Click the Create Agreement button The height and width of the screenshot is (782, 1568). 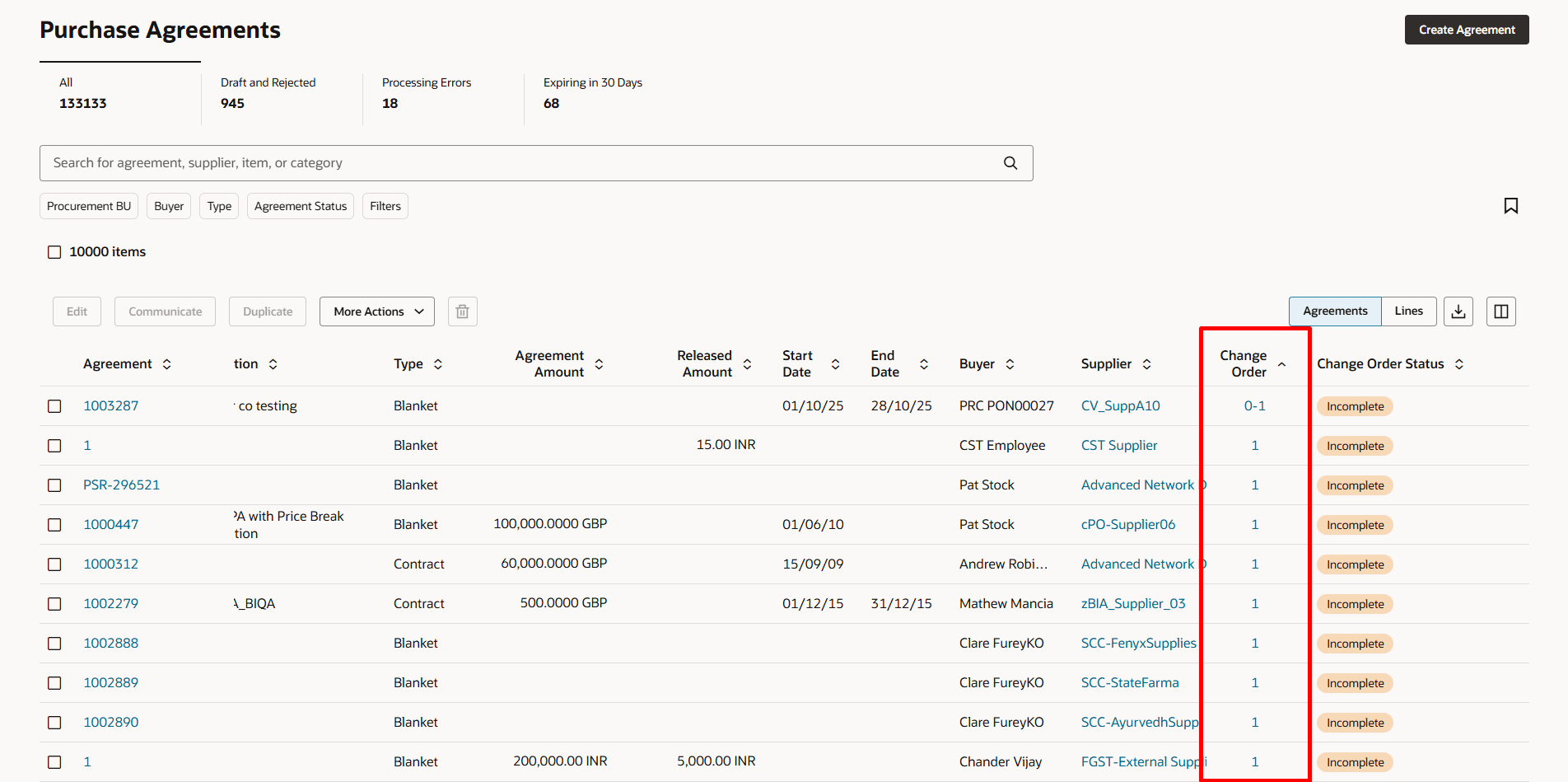tap(1466, 29)
